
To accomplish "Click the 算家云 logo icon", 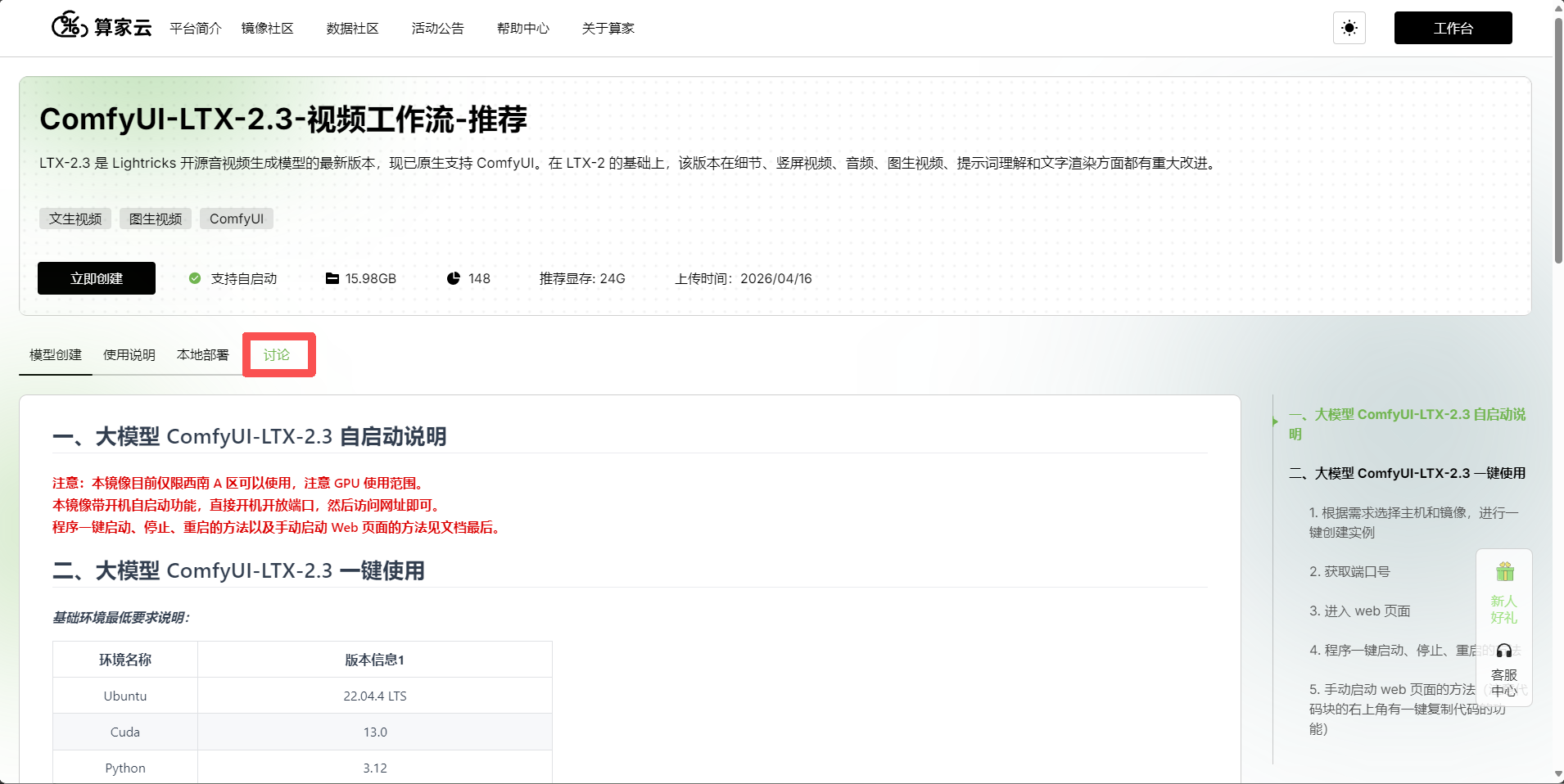I will pos(70,26).
